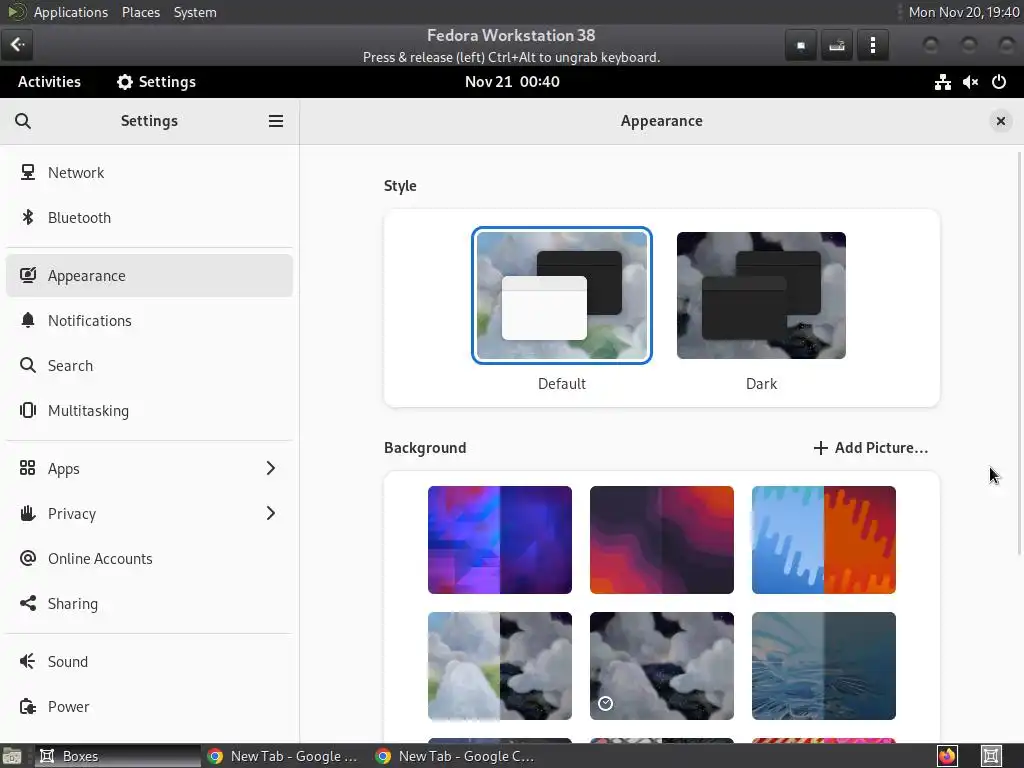Open GNOME Activities overview

[x=49, y=82]
